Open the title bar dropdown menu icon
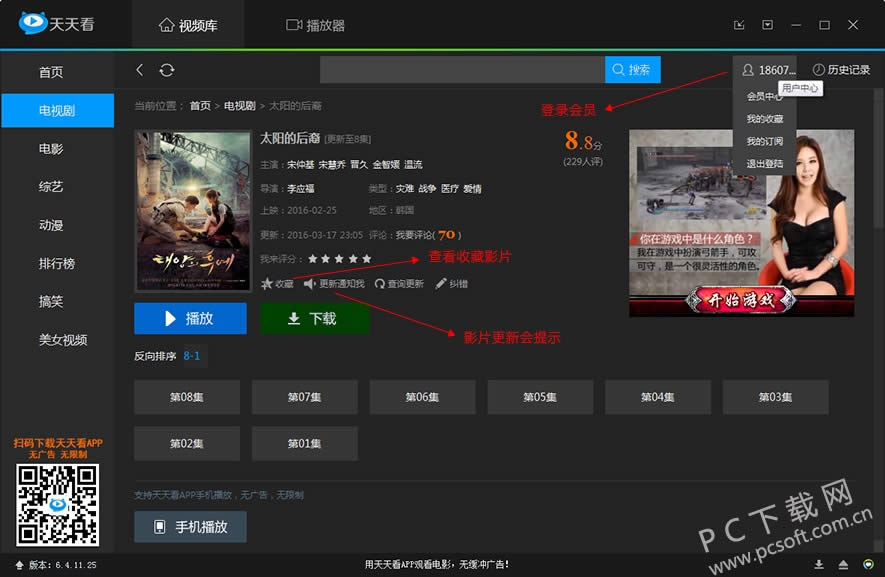The image size is (885, 577). [767, 25]
